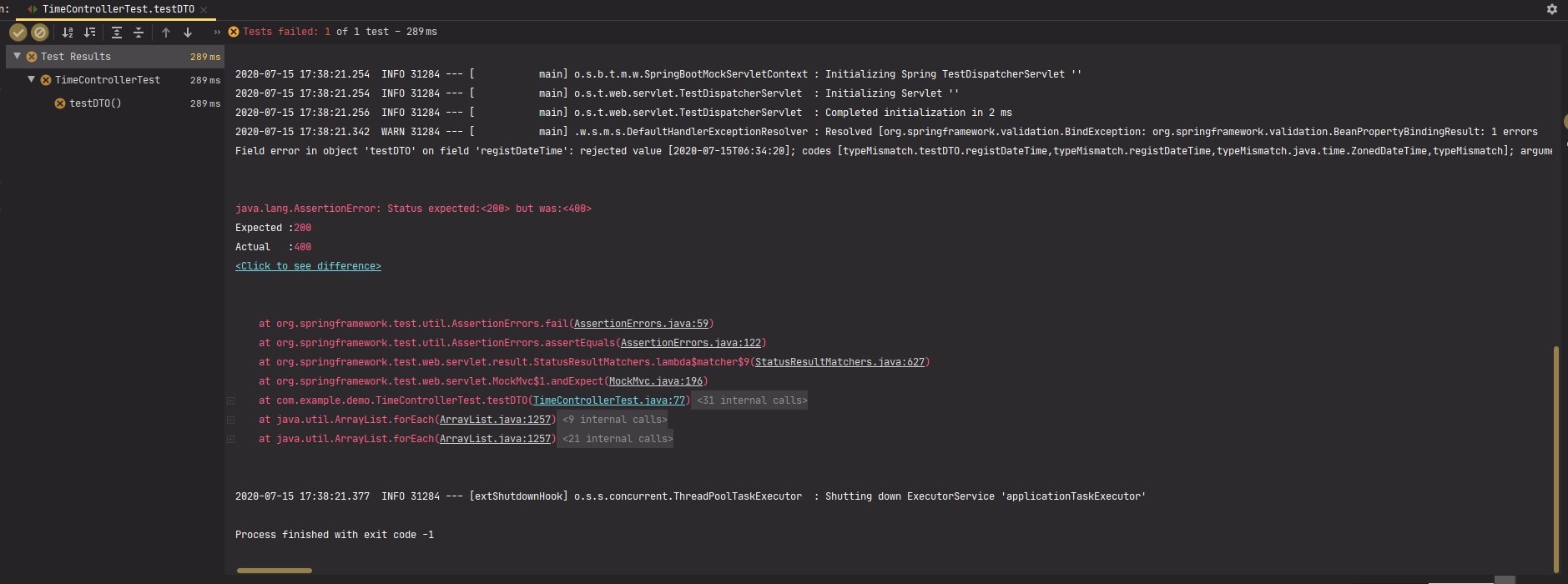The height and width of the screenshot is (584, 1568).
Task: Go to the previous failed test
Action: coord(166,33)
